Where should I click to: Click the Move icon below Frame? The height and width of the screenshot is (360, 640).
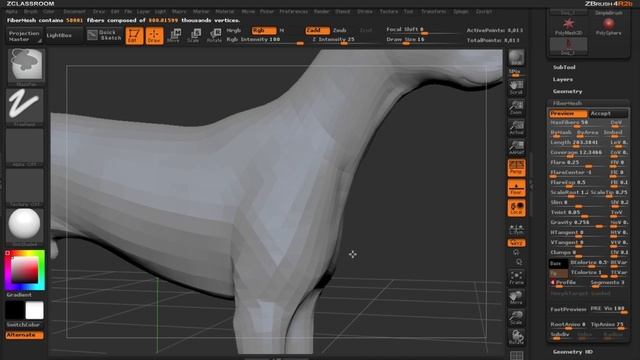[516, 298]
